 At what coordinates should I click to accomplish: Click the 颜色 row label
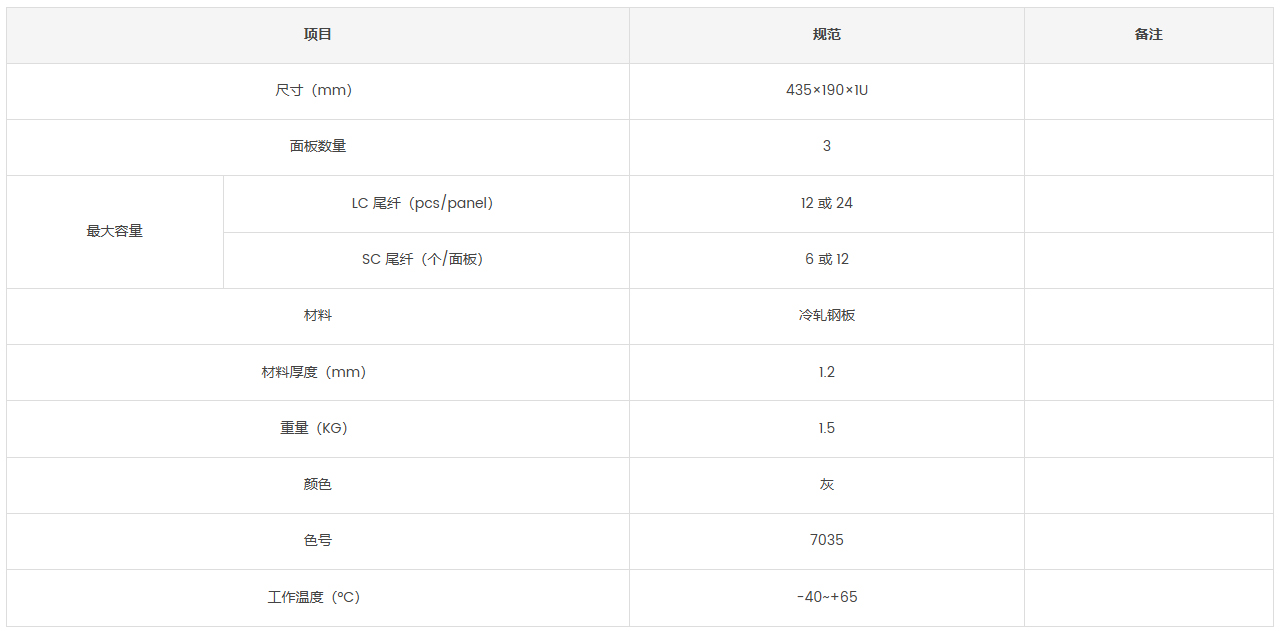coord(318,485)
